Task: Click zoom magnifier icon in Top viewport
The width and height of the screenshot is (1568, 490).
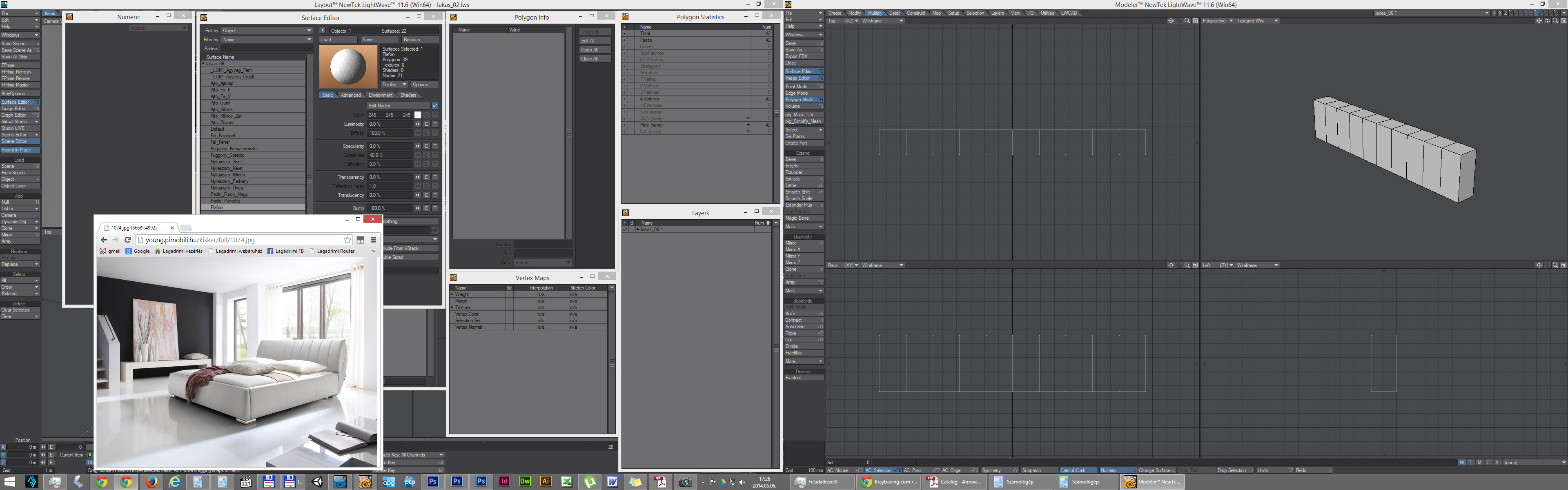Action: pyautogui.click(x=1187, y=21)
